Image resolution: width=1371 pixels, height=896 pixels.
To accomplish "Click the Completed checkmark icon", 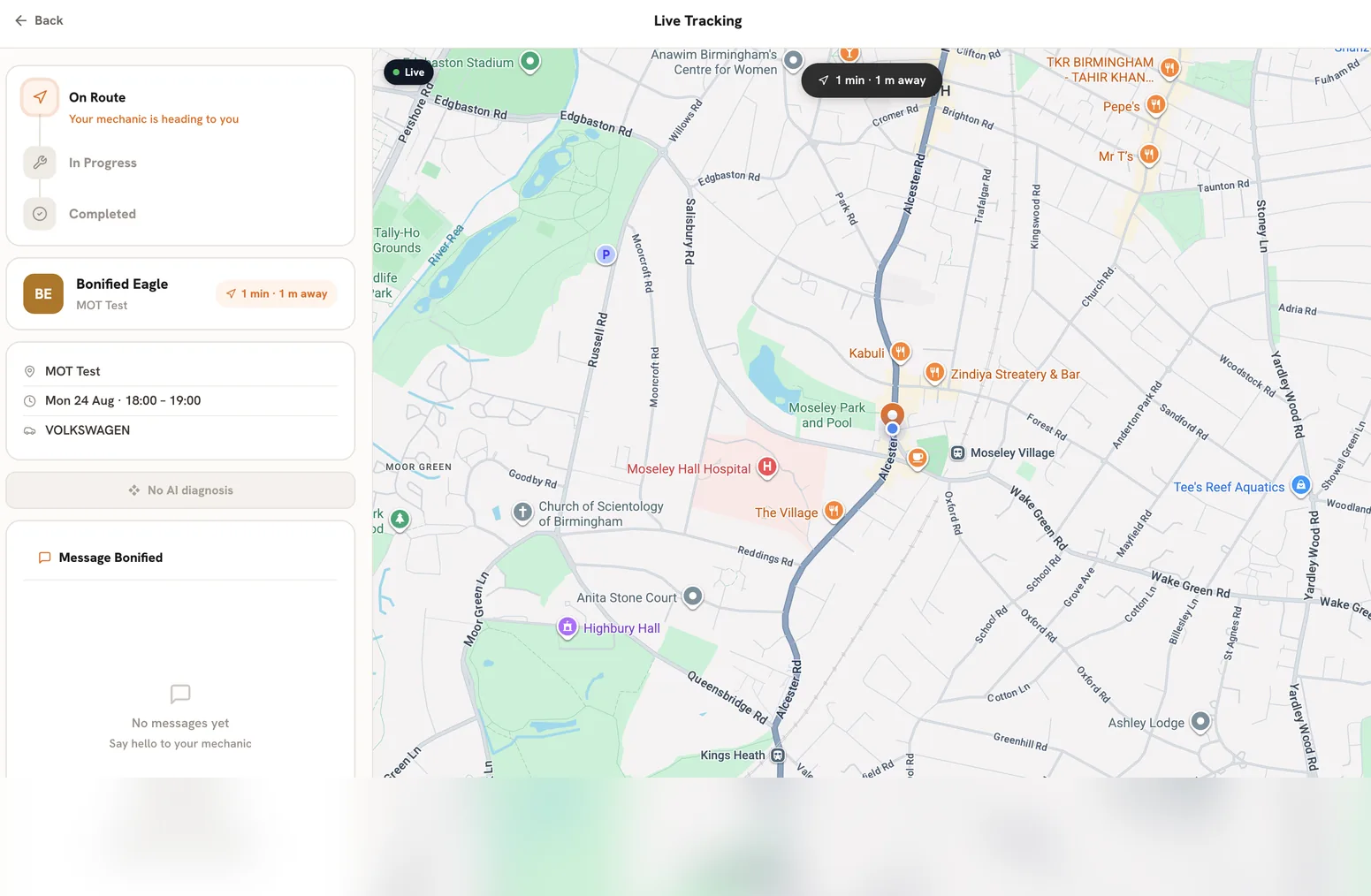I will (x=40, y=214).
